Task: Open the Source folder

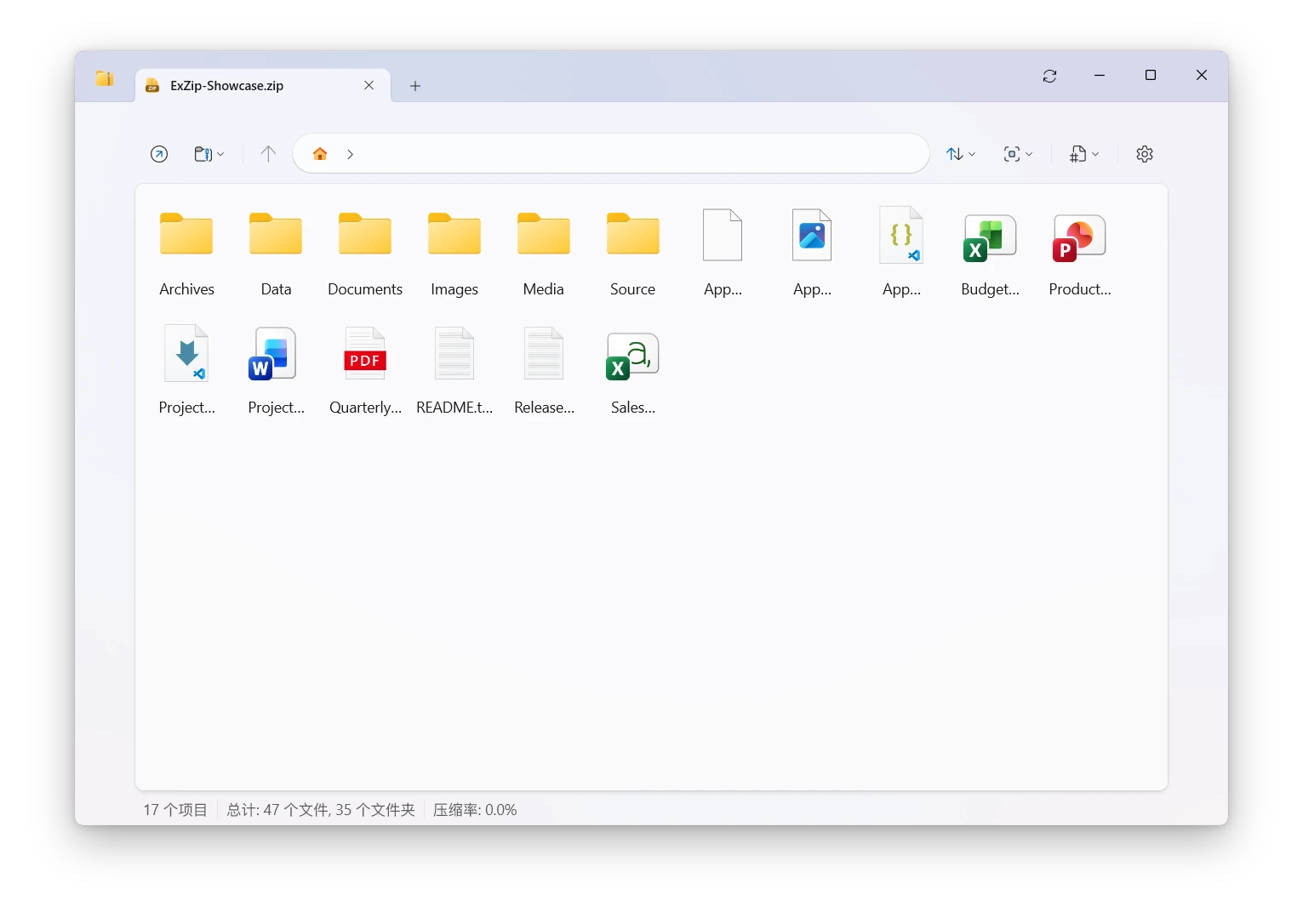Action: pos(633,252)
